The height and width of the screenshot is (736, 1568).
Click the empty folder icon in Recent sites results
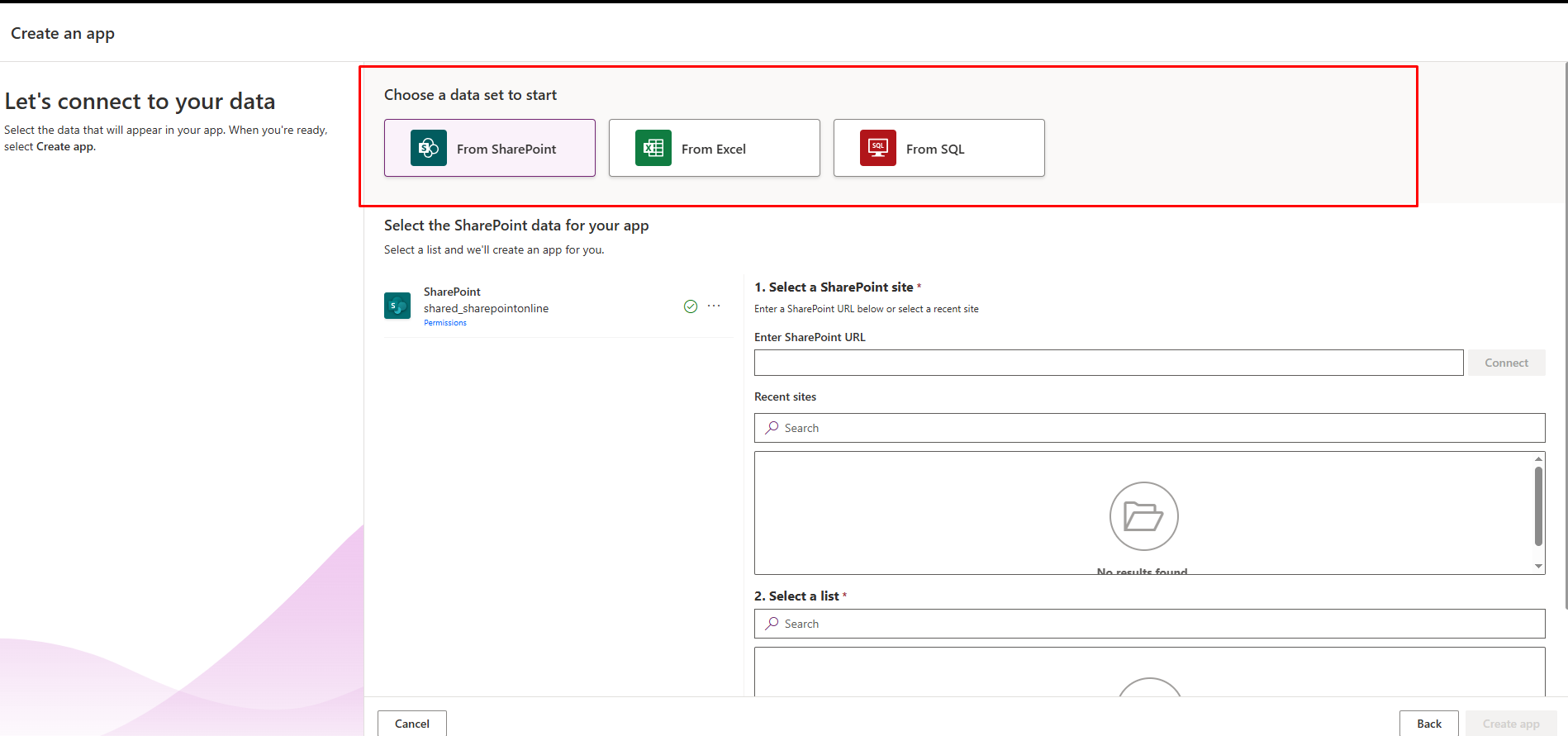(x=1144, y=516)
